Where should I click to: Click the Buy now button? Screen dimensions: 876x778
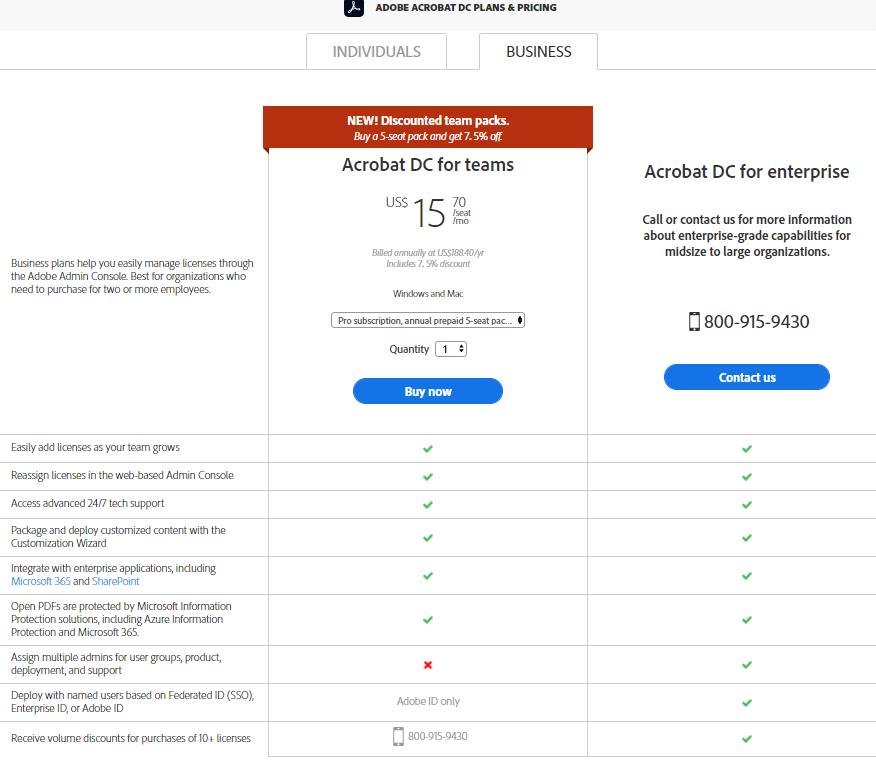coord(428,391)
